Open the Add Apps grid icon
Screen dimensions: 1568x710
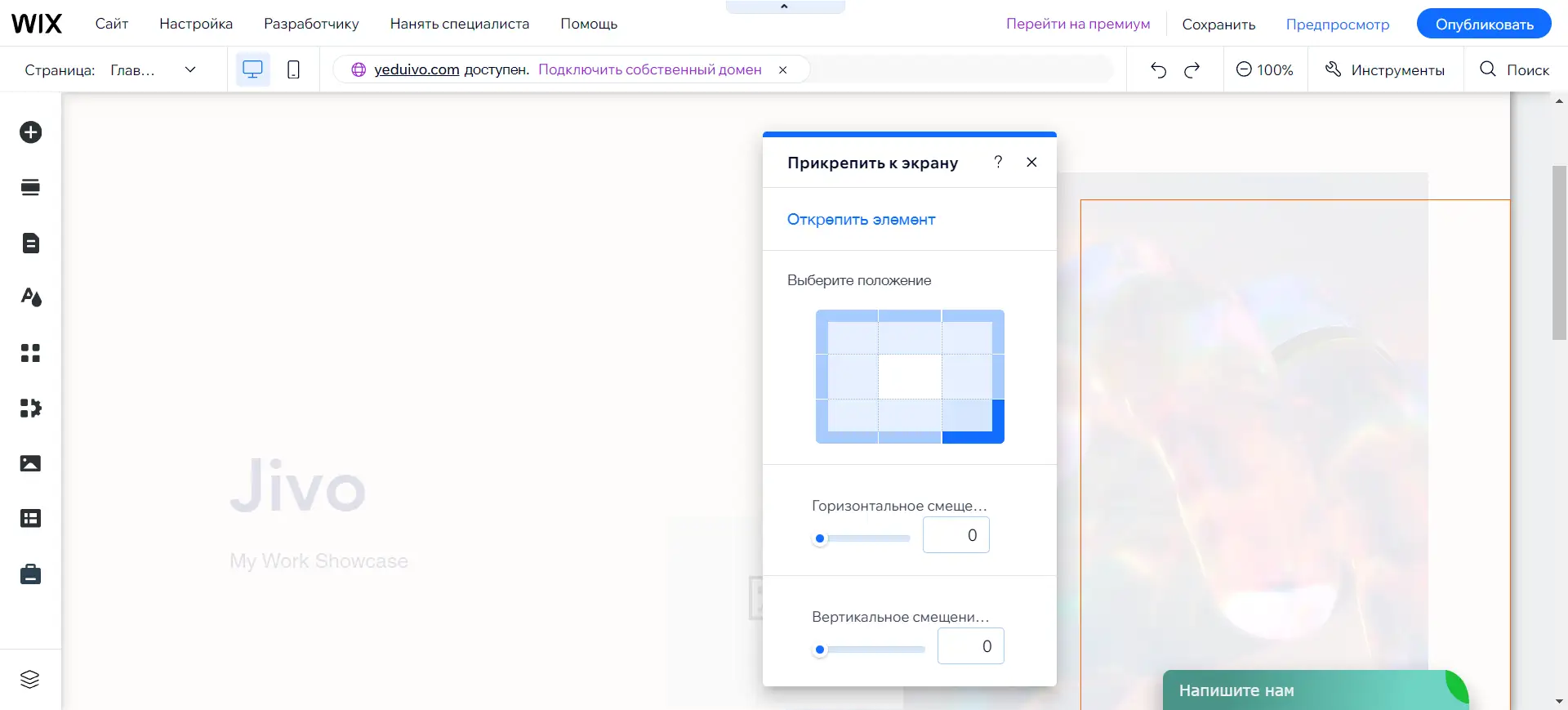31,353
